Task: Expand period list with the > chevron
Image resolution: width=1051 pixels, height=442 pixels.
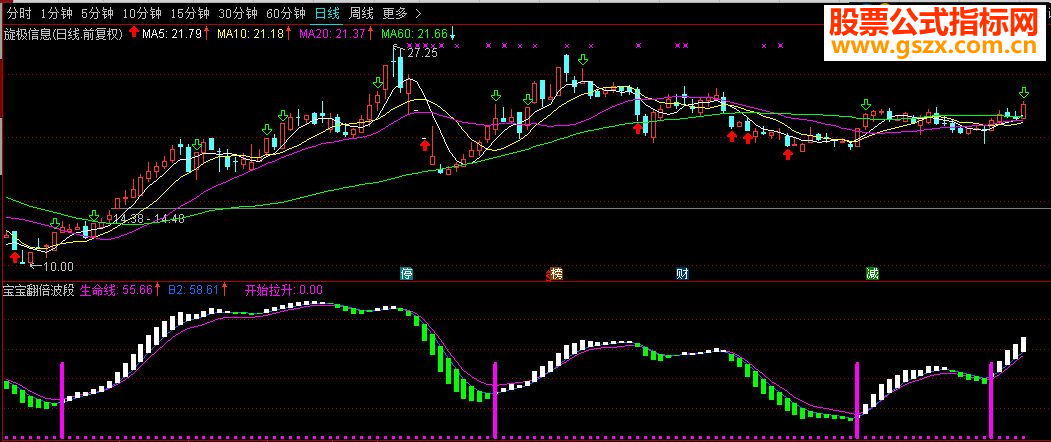Action: [418, 13]
